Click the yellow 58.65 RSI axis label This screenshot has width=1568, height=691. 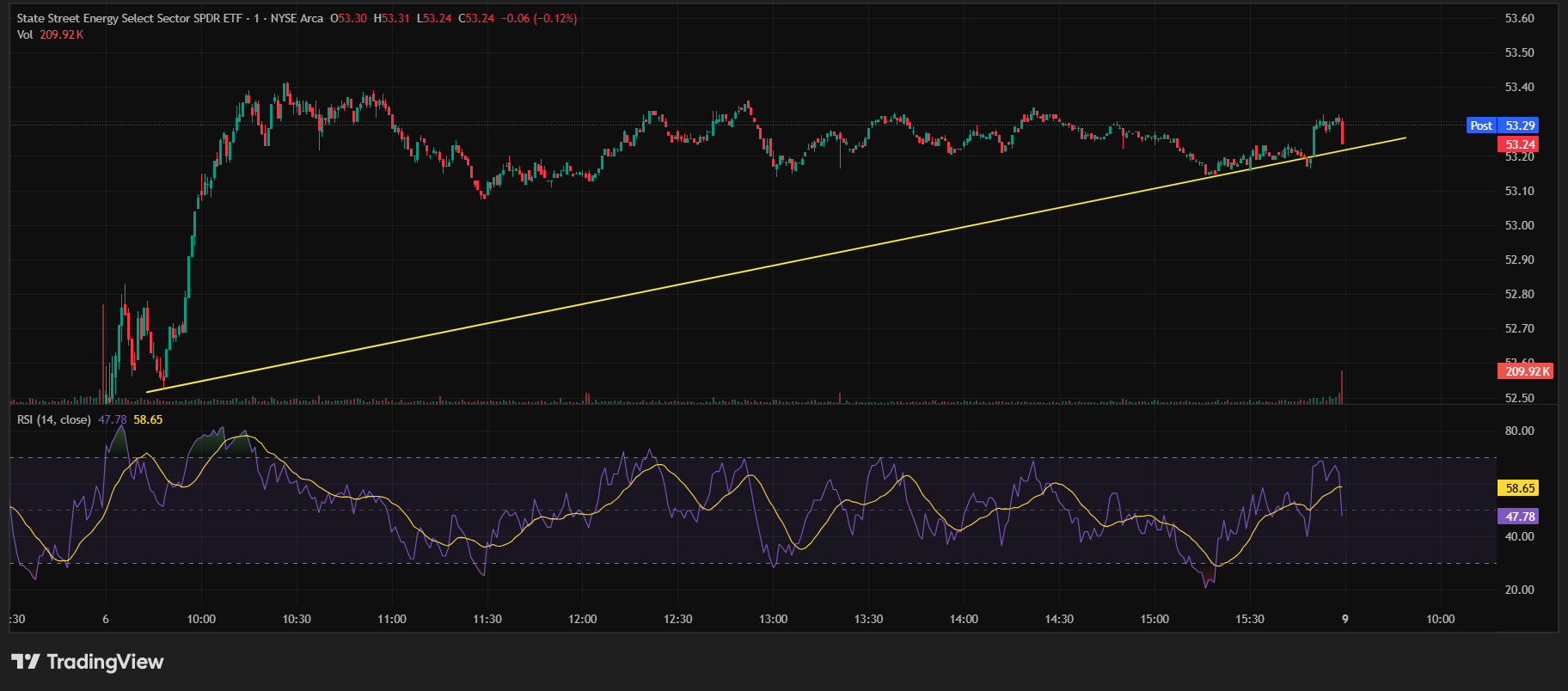[x=1520, y=488]
